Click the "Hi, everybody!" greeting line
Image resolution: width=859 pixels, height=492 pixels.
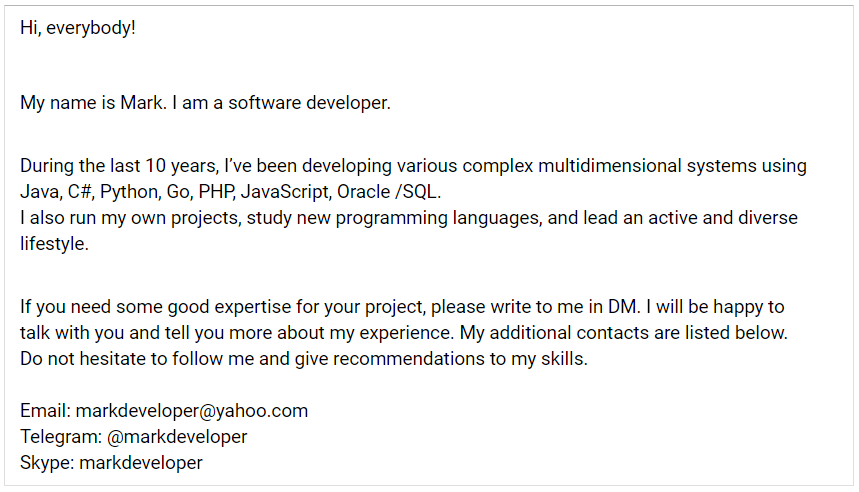click(77, 28)
